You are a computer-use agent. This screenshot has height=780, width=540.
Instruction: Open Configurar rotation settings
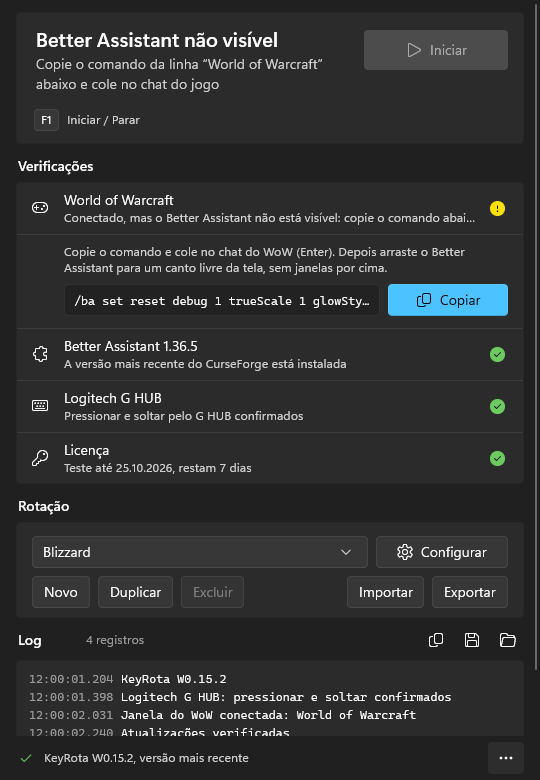point(442,552)
